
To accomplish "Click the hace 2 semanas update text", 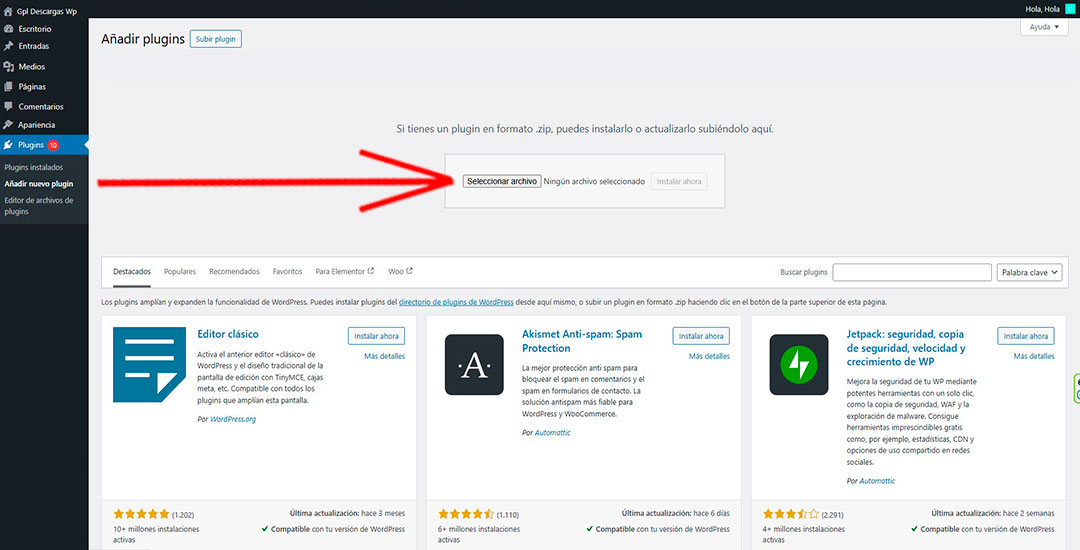I will click(x=1028, y=514).
